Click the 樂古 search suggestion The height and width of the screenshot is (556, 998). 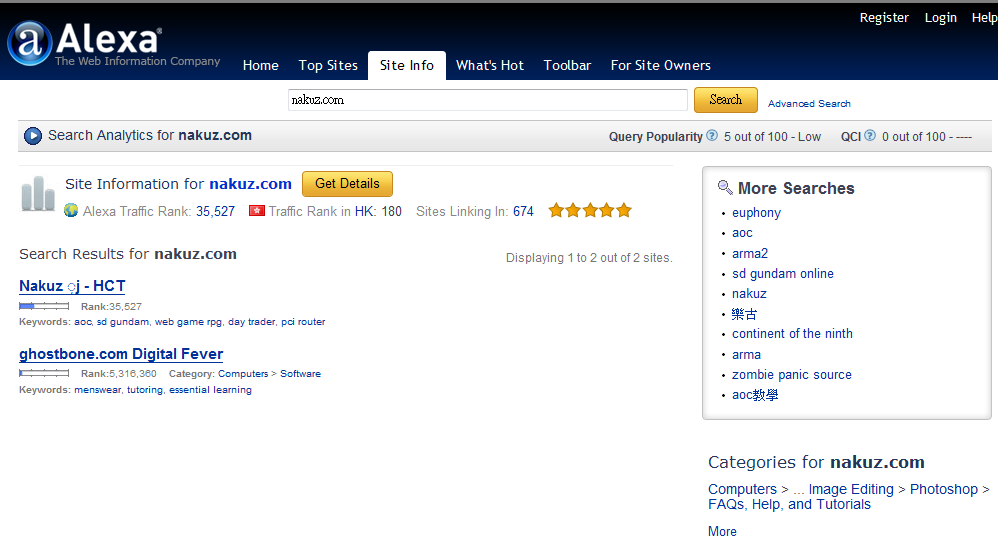coord(744,314)
